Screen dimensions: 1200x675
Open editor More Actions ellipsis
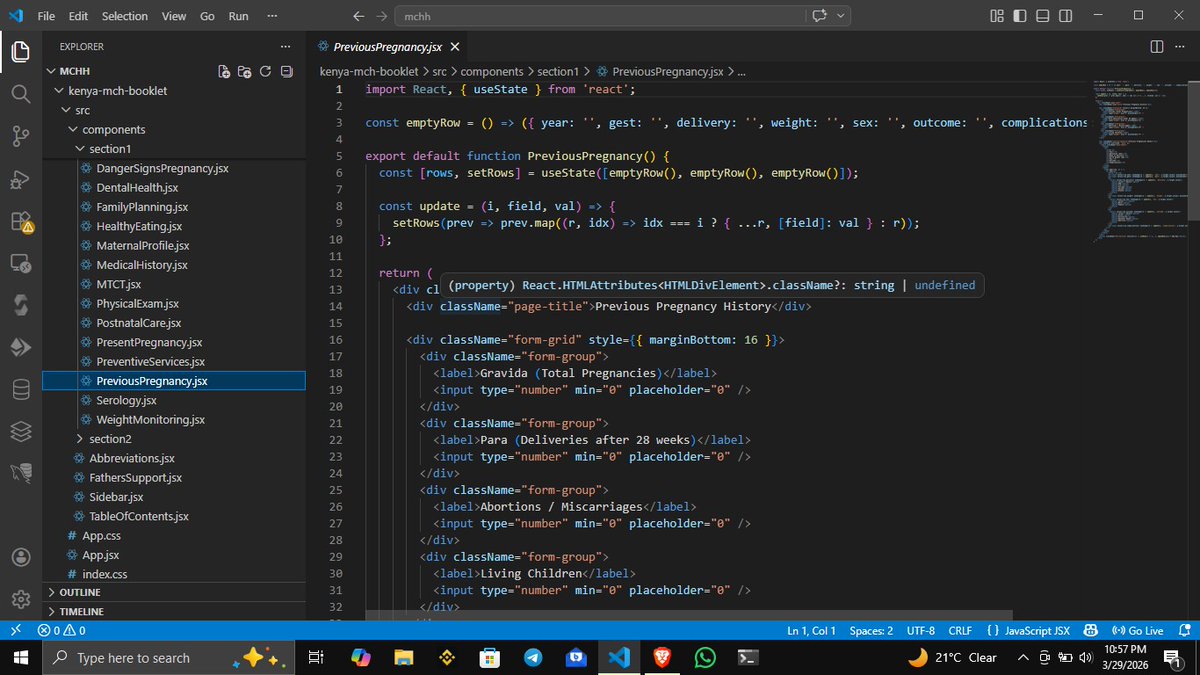click(x=1182, y=47)
